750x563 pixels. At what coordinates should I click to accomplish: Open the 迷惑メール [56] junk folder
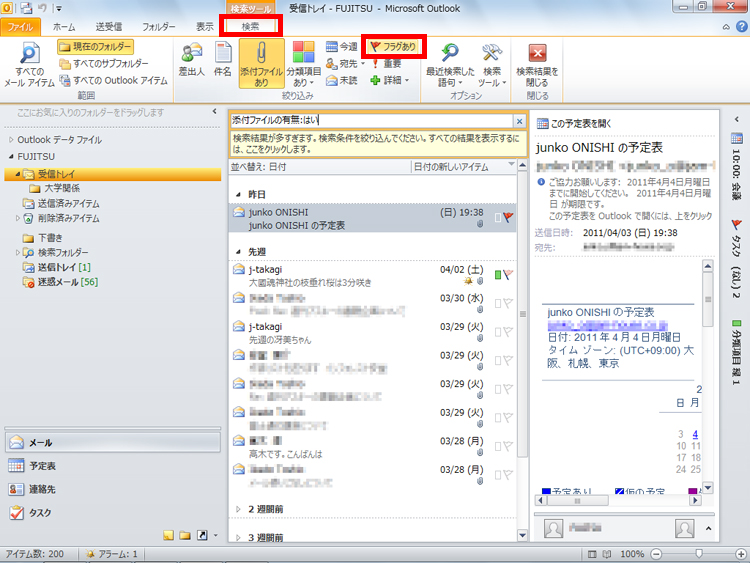click(x=60, y=282)
